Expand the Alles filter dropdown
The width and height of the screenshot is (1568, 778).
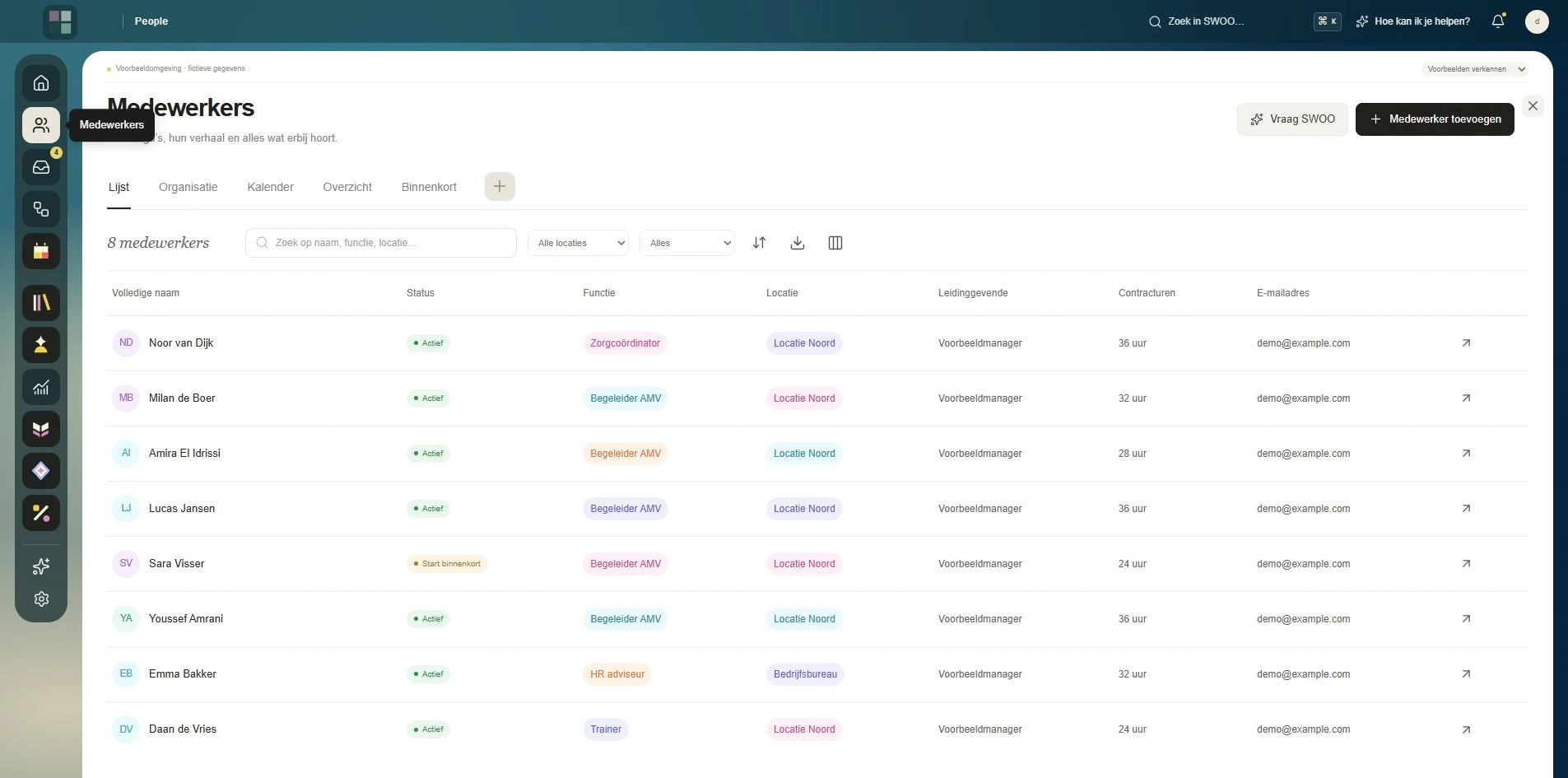[x=686, y=243]
